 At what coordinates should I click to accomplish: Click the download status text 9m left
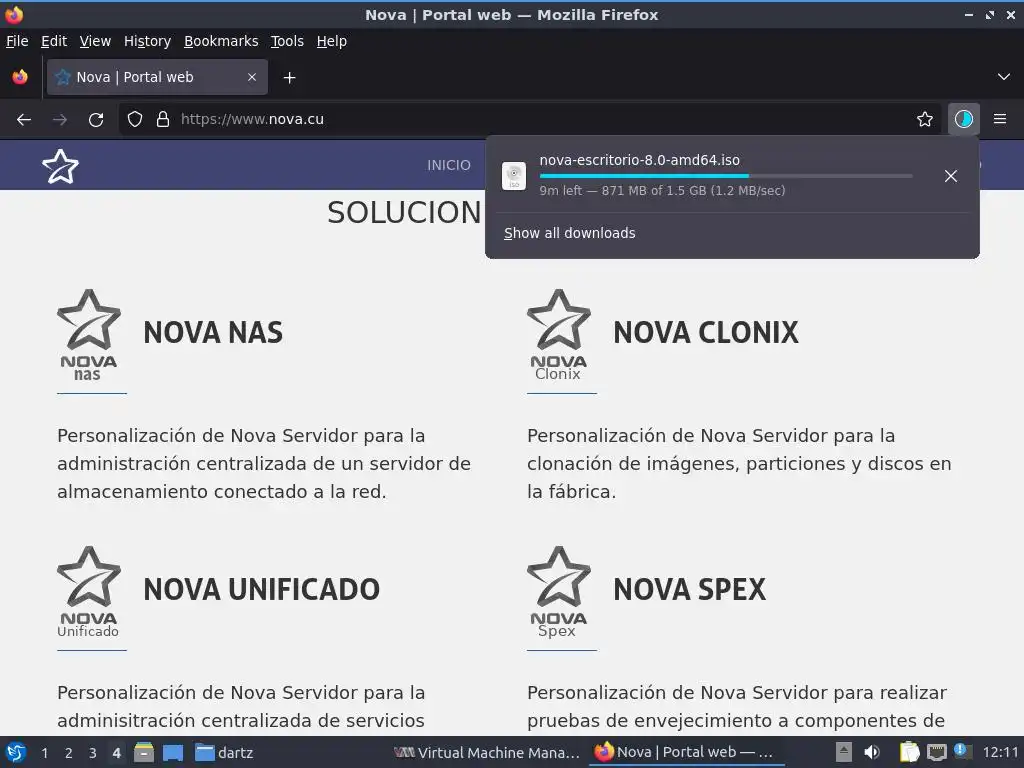point(662,191)
